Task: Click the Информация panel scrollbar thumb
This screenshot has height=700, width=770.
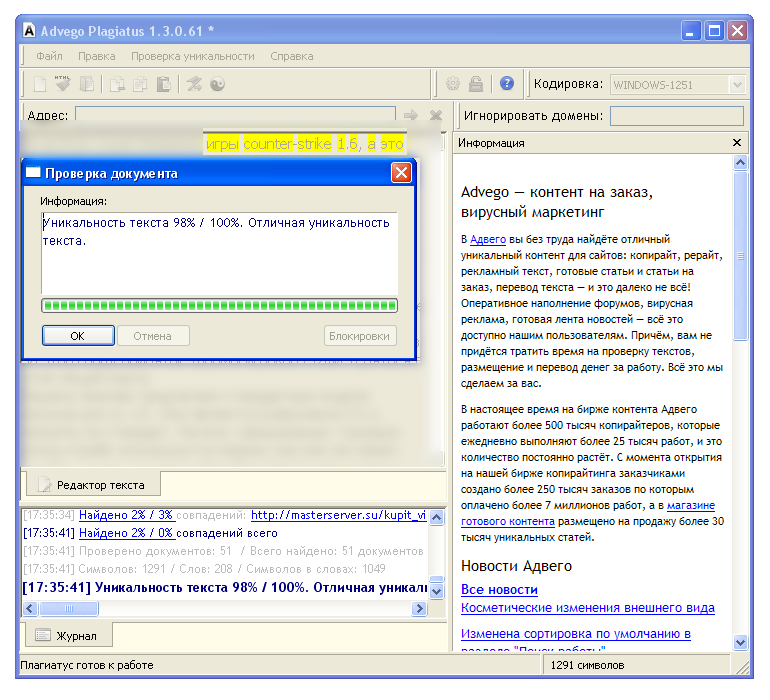Action: pos(740,255)
